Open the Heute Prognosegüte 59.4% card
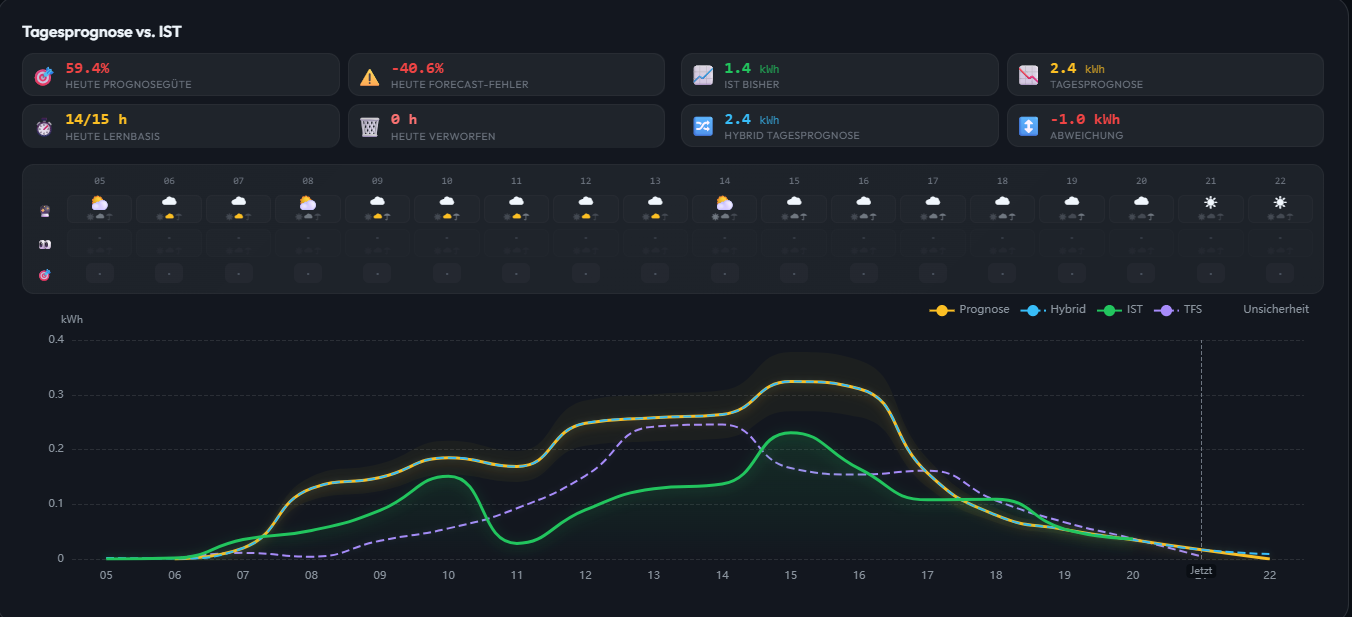The height and width of the screenshot is (617, 1352). 180,74
